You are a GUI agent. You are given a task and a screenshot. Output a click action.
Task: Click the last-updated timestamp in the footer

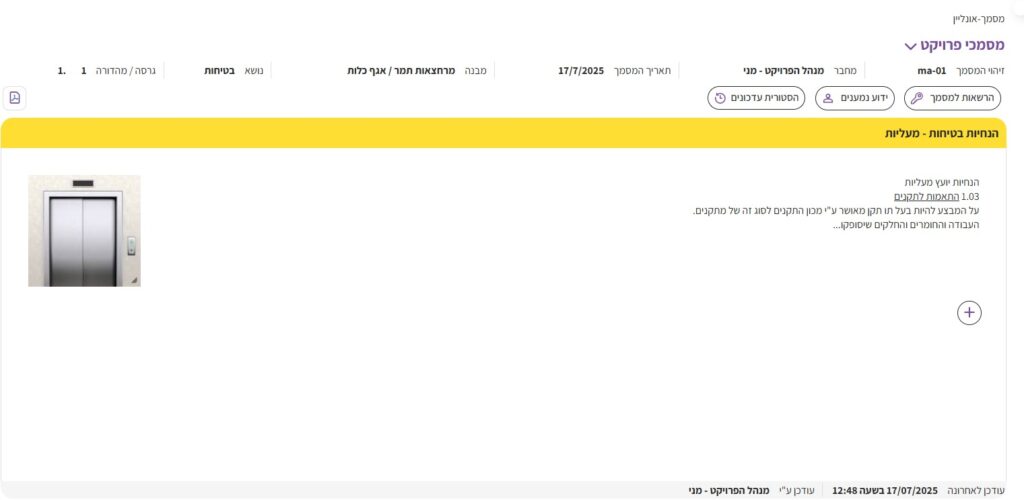click(885, 491)
